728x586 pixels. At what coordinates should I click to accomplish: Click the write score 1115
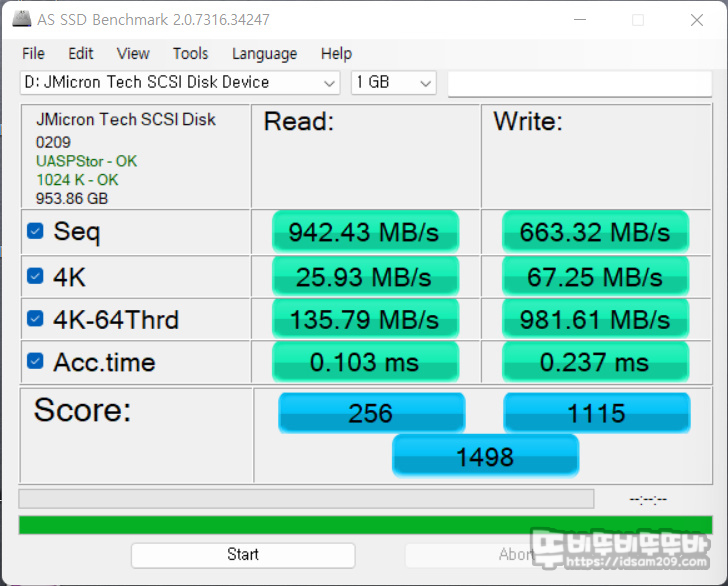(597, 413)
